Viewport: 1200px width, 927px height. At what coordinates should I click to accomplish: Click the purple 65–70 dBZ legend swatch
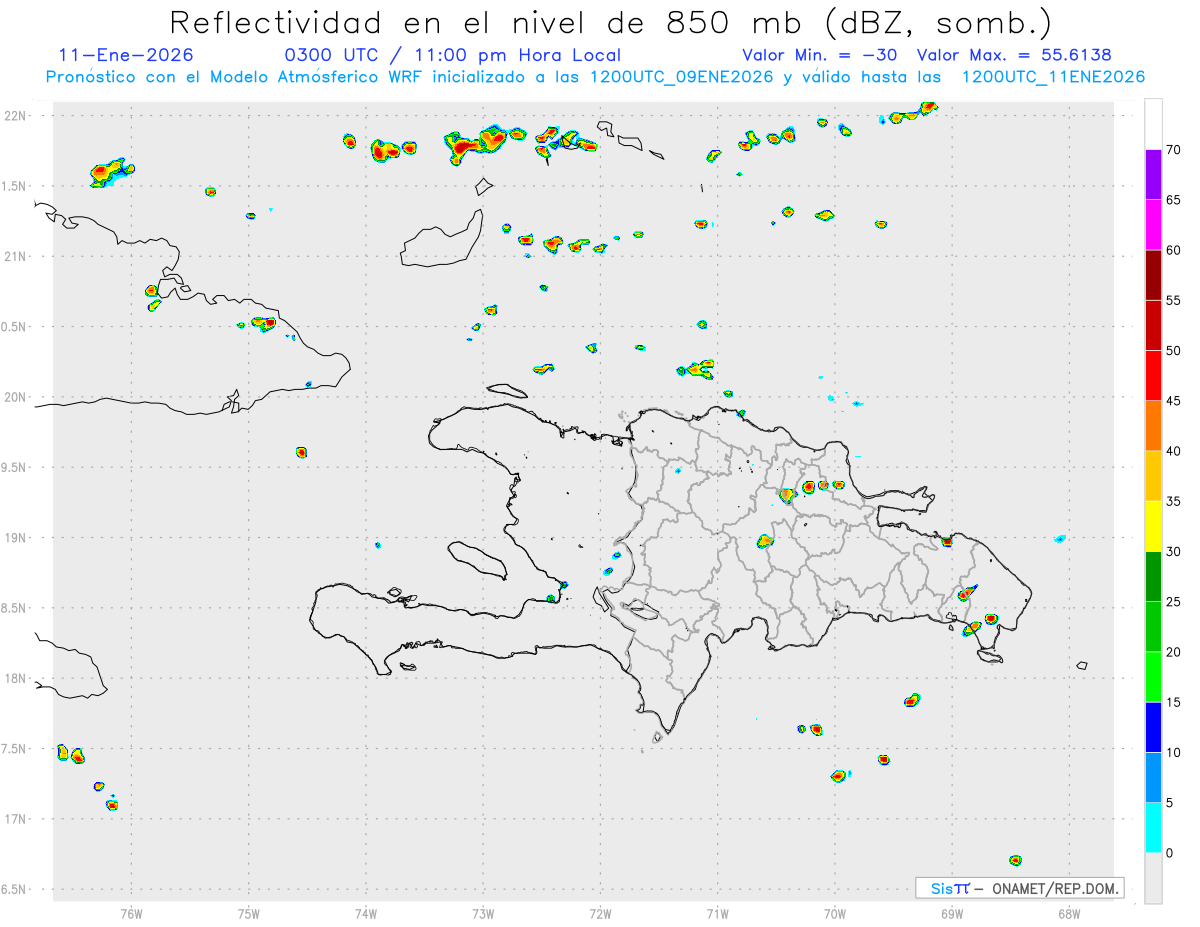[x=1153, y=175]
